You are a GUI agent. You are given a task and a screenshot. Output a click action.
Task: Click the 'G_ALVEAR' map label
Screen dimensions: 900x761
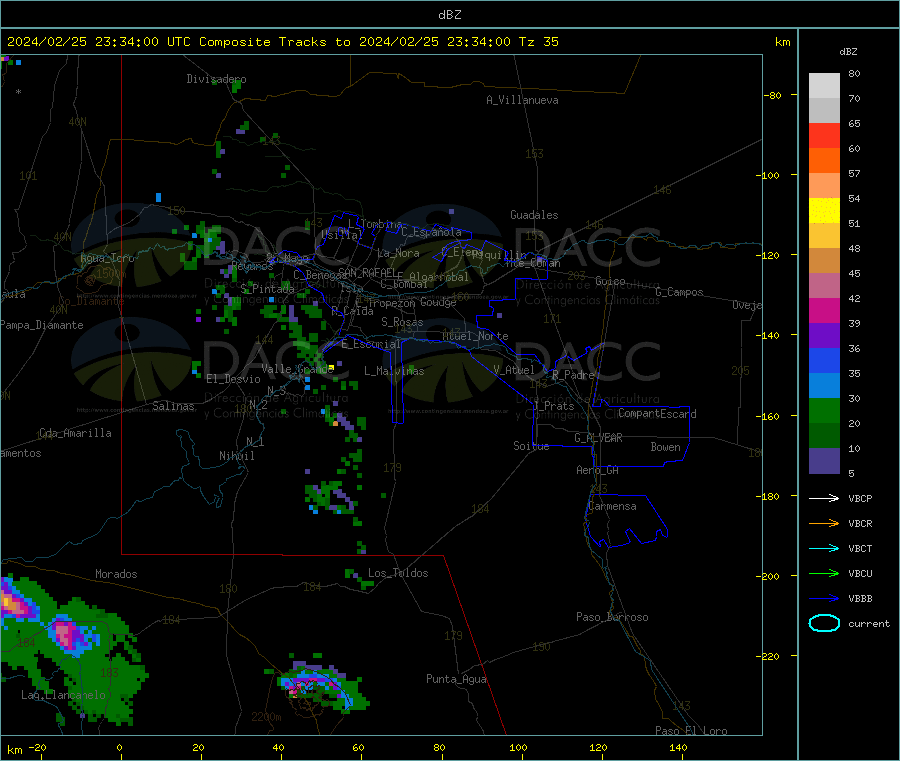click(599, 438)
